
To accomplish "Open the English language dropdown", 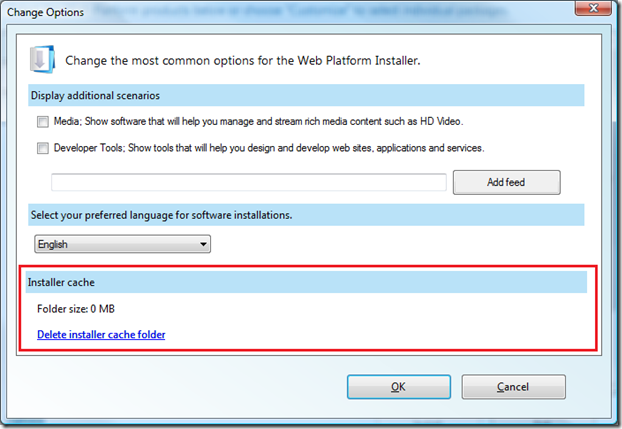I will click(x=123, y=244).
